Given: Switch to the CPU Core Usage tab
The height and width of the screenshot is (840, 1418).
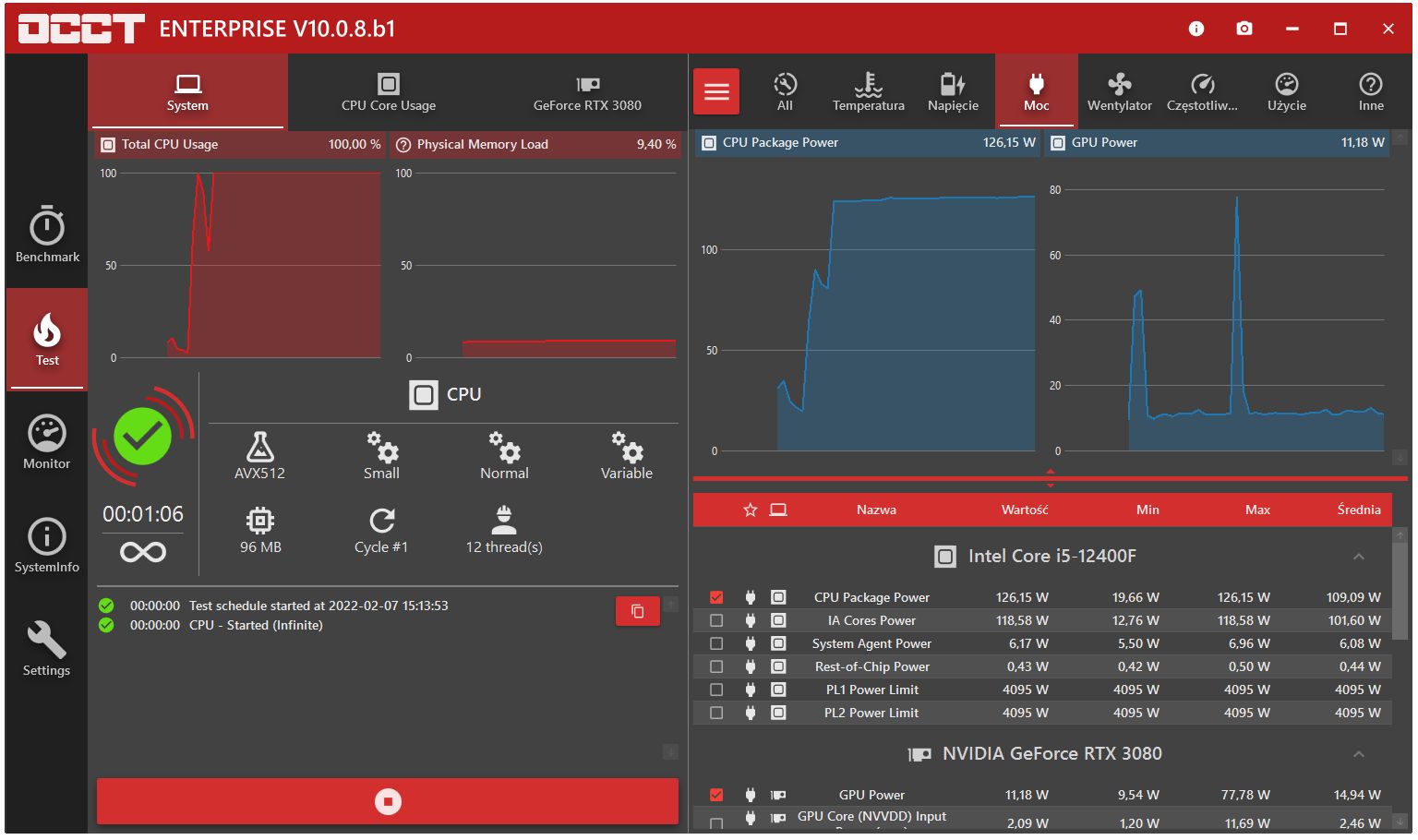Looking at the screenshot, I should click(x=389, y=91).
